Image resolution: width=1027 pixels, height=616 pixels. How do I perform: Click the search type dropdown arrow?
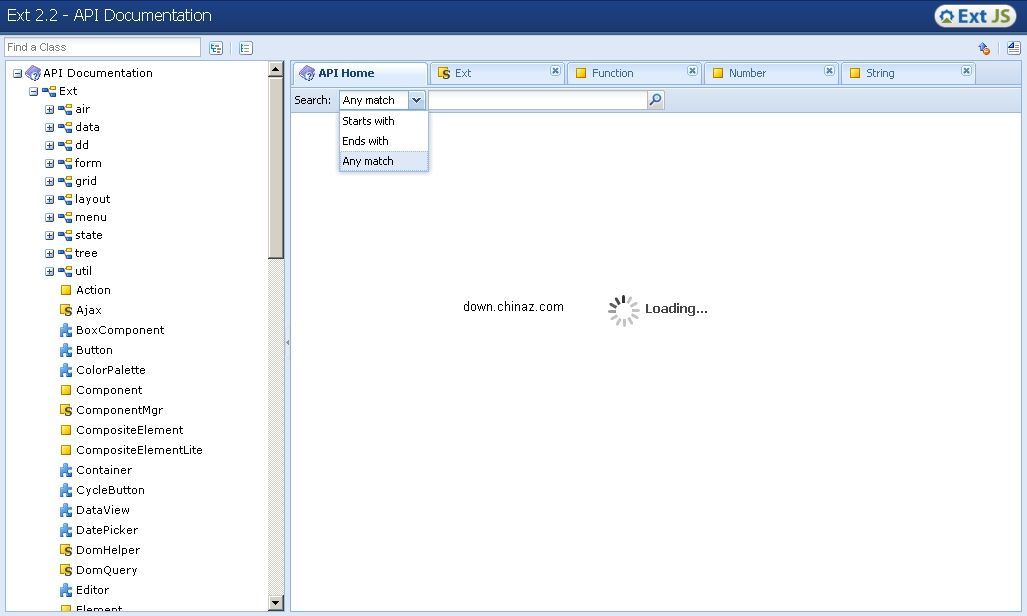(x=417, y=100)
